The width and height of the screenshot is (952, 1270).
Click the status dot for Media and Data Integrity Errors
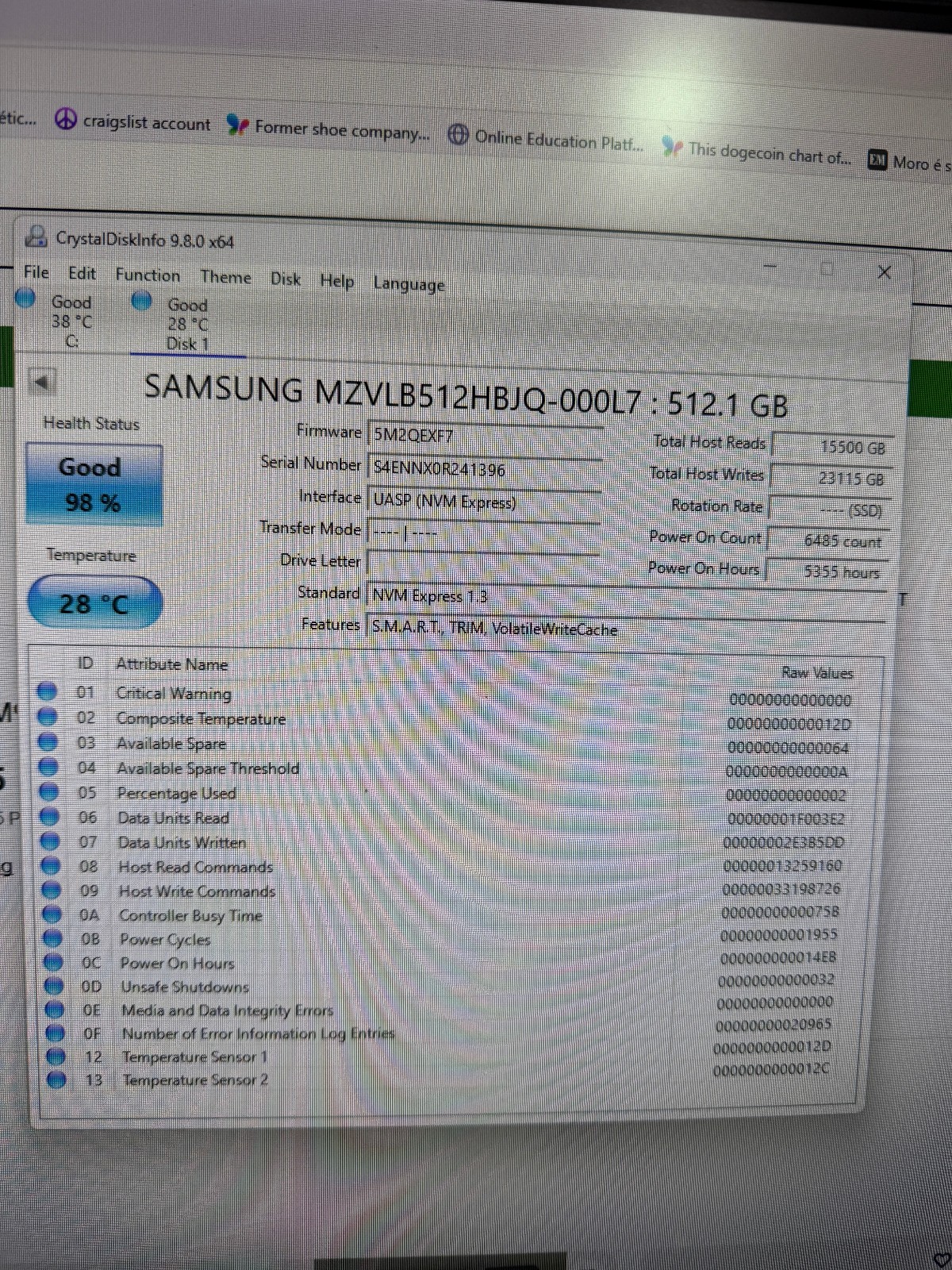[x=55, y=1010]
